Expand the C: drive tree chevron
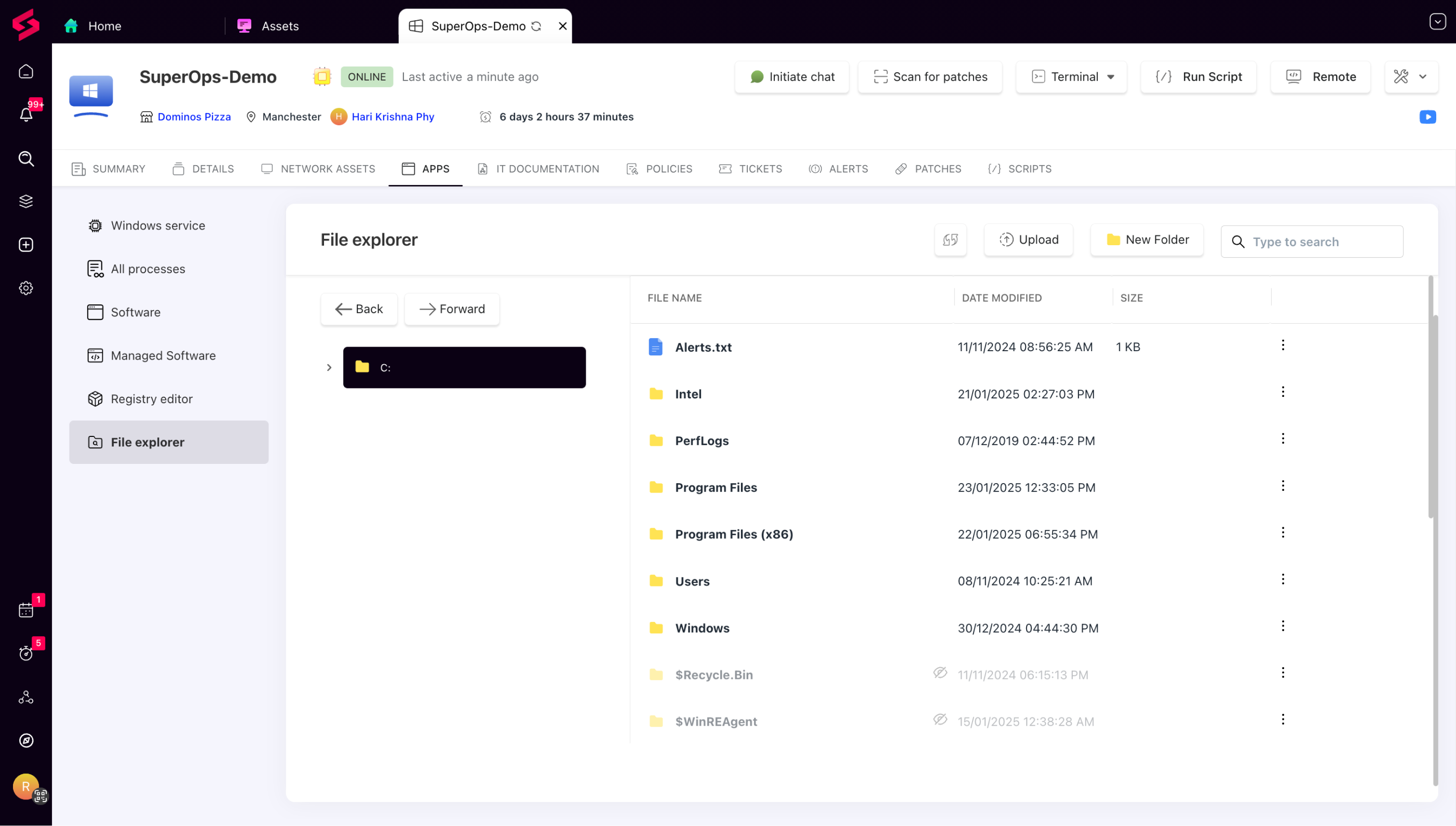This screenshot has width=1456, height=826. (x=329, y=368)
